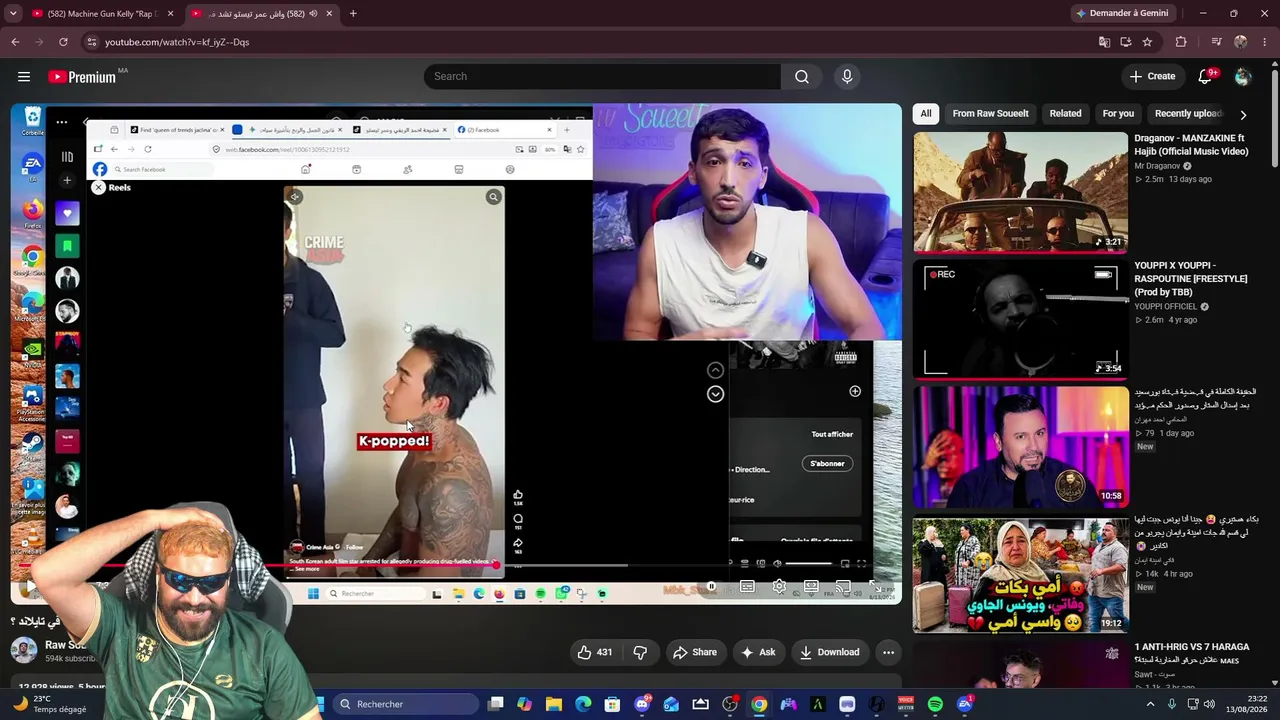The image size is (1280, 720).
Task: Click the magnifier search button
Action: coord(802,76)
